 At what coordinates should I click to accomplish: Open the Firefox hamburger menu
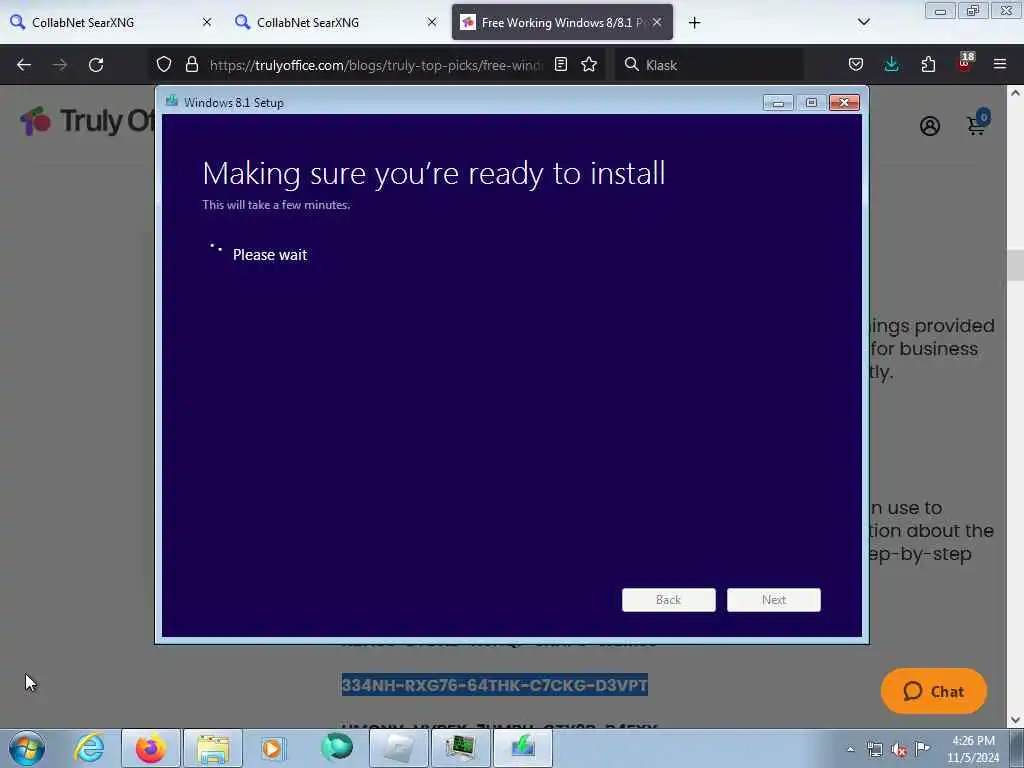click(x=1000, y=64)
